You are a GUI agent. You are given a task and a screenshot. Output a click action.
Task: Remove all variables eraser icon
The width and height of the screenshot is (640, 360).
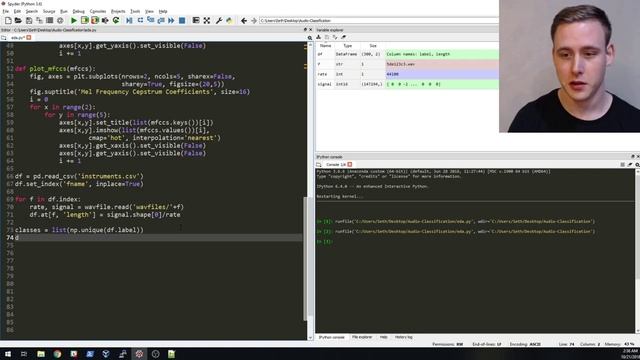click(x=343, y=37)
